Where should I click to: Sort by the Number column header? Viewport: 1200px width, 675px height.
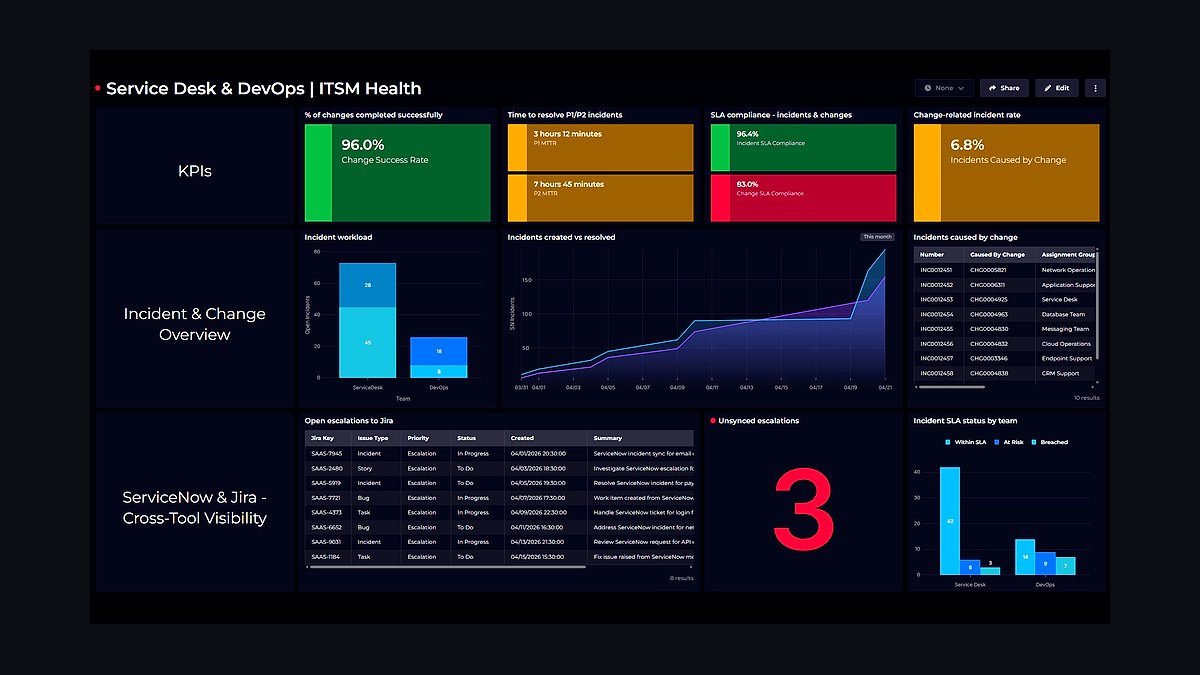[x=940, y=255]
